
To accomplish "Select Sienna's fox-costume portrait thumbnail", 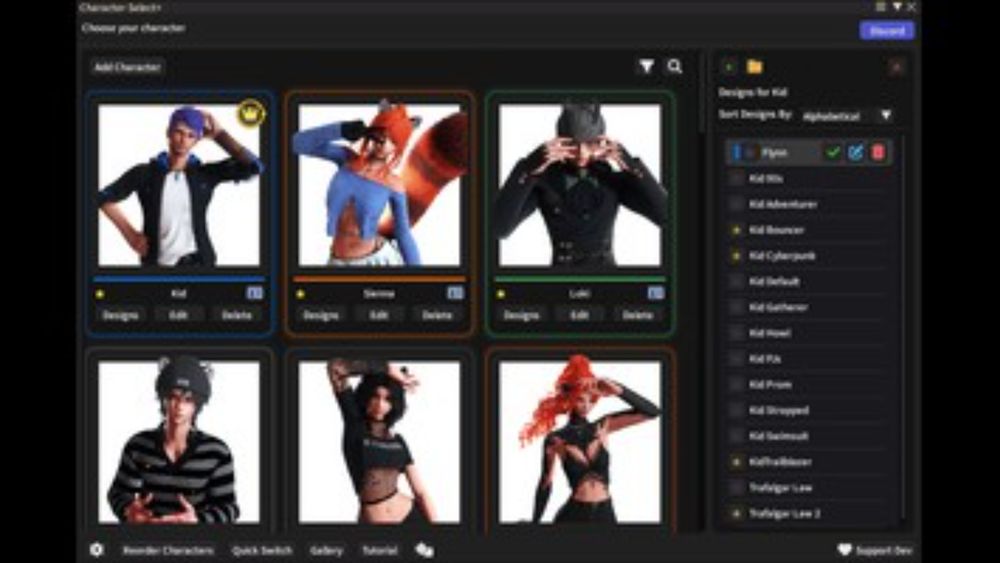I will (x=379, y=185).
